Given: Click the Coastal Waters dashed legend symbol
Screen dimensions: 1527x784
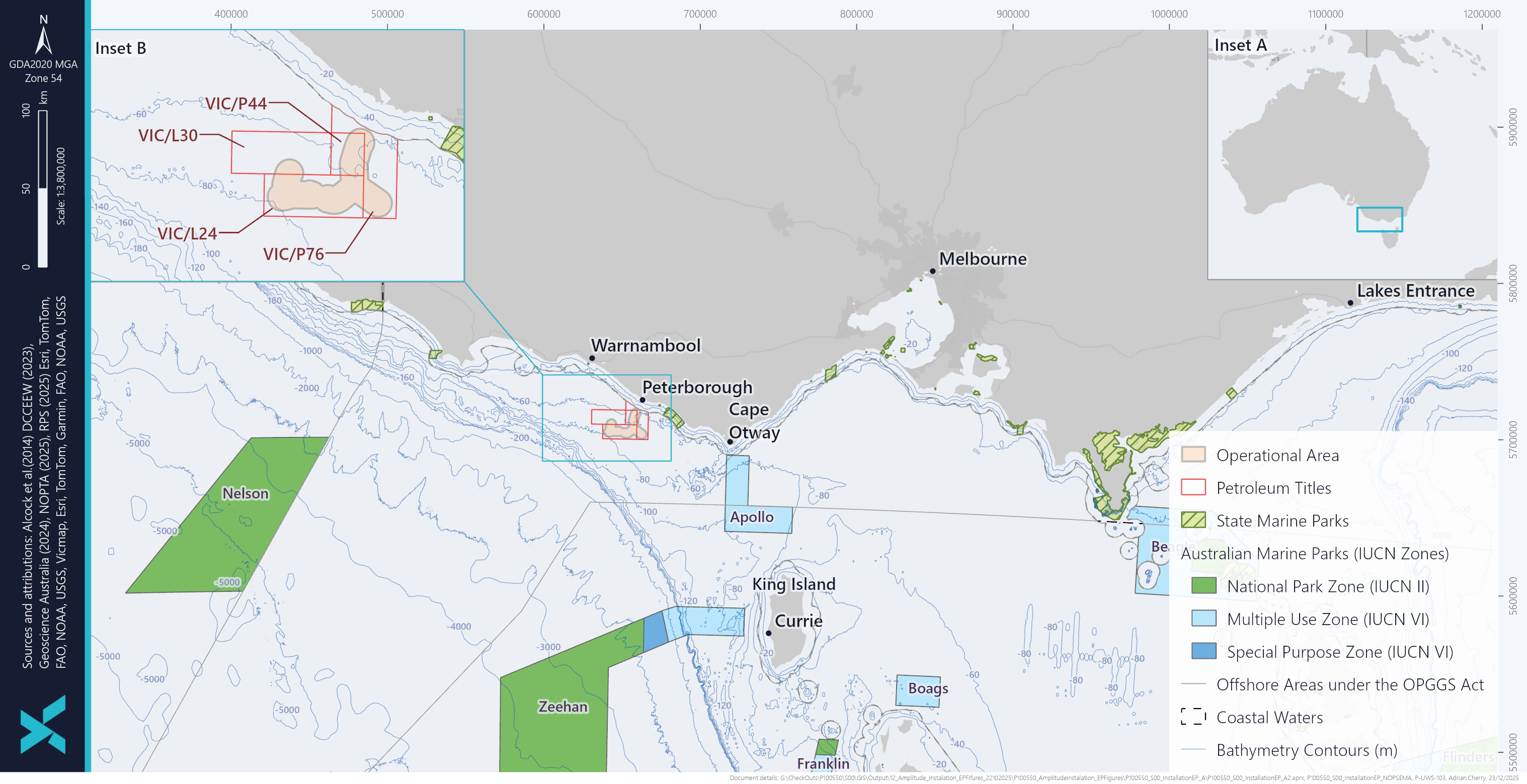Looking at the screenshot, I should pyautogui.click(x=1193, y=717).
